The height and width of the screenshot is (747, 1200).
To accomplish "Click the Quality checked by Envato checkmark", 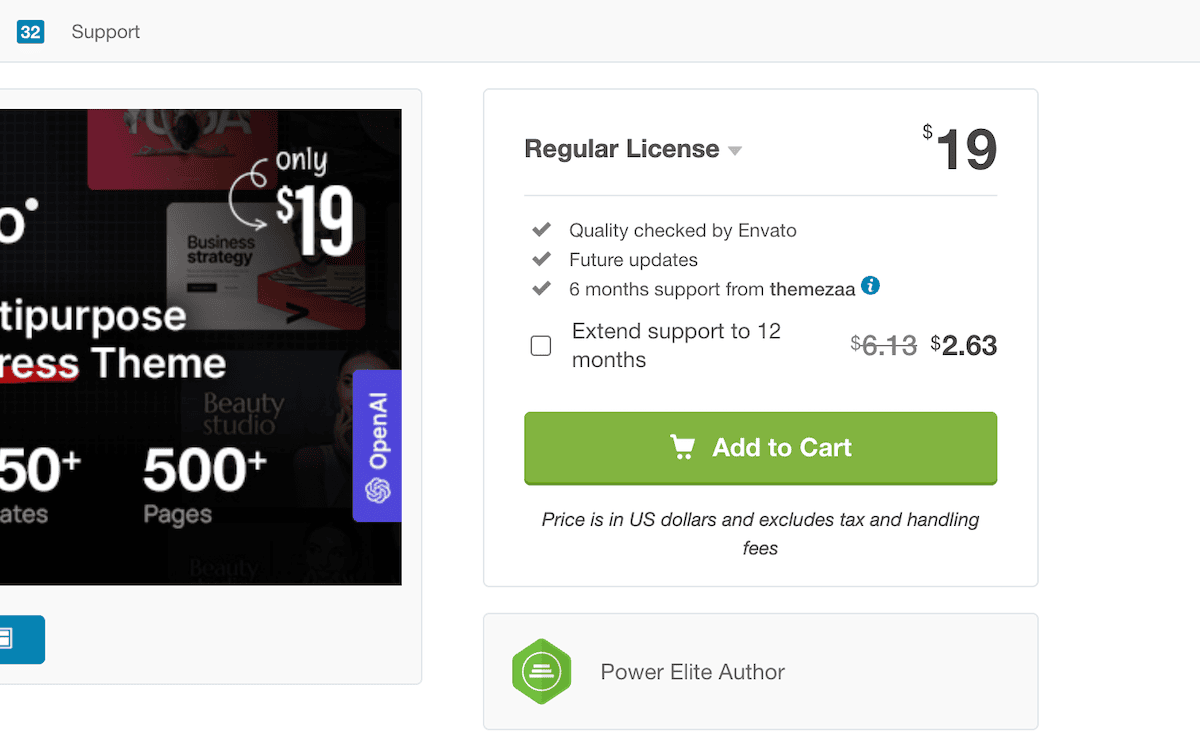I will [541, 230].
